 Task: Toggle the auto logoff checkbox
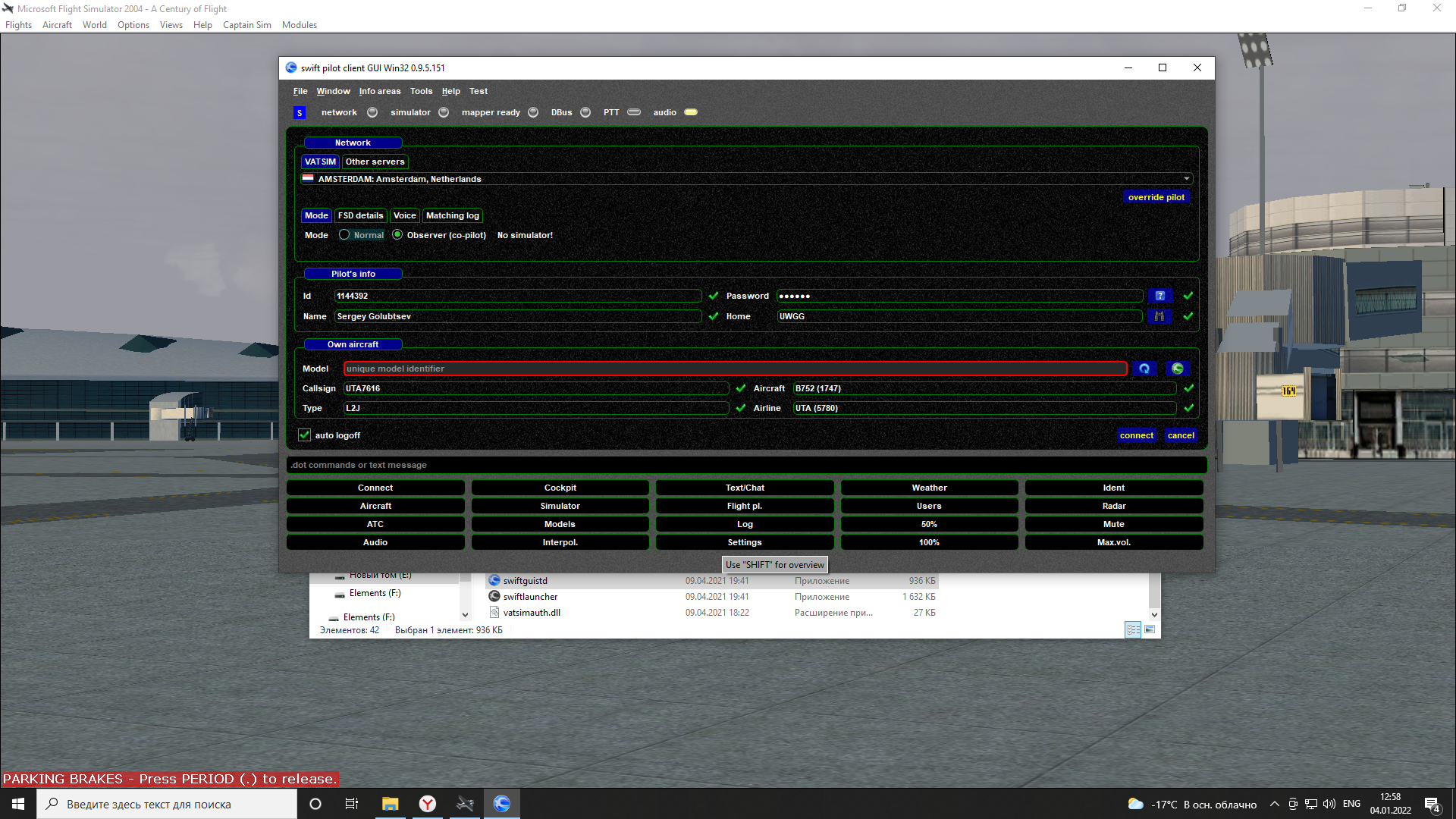tap(305, 435)
